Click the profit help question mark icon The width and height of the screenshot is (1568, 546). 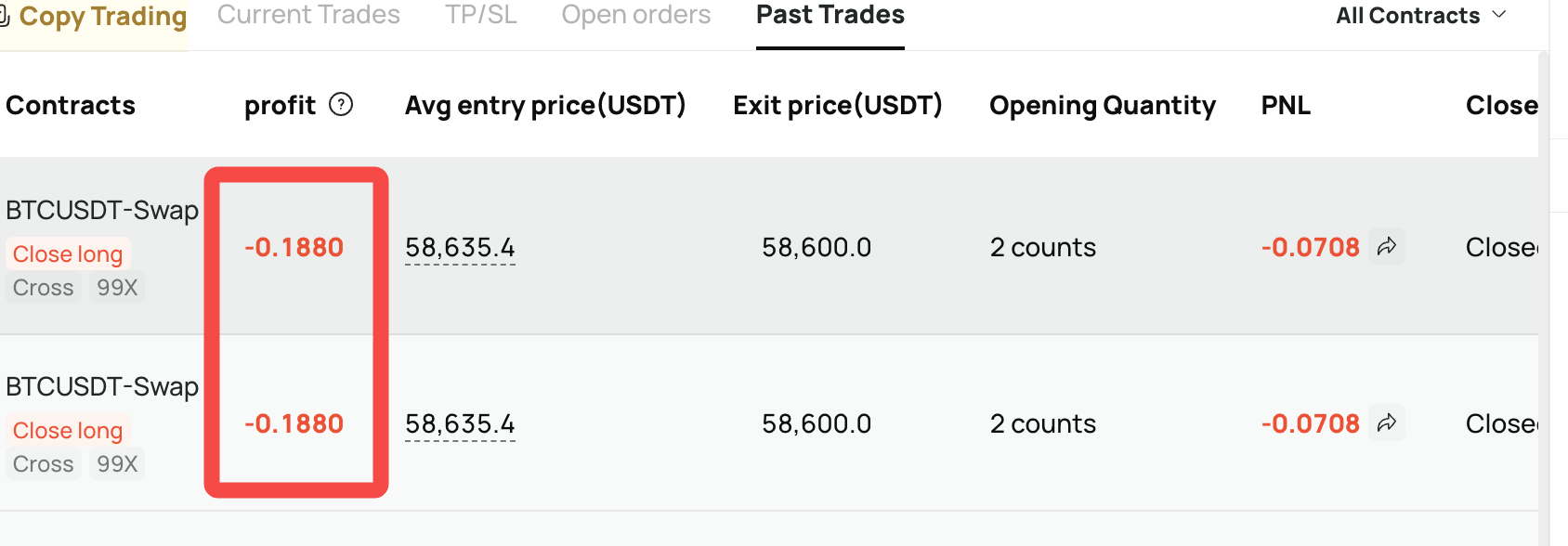click(x=341, y=105)
